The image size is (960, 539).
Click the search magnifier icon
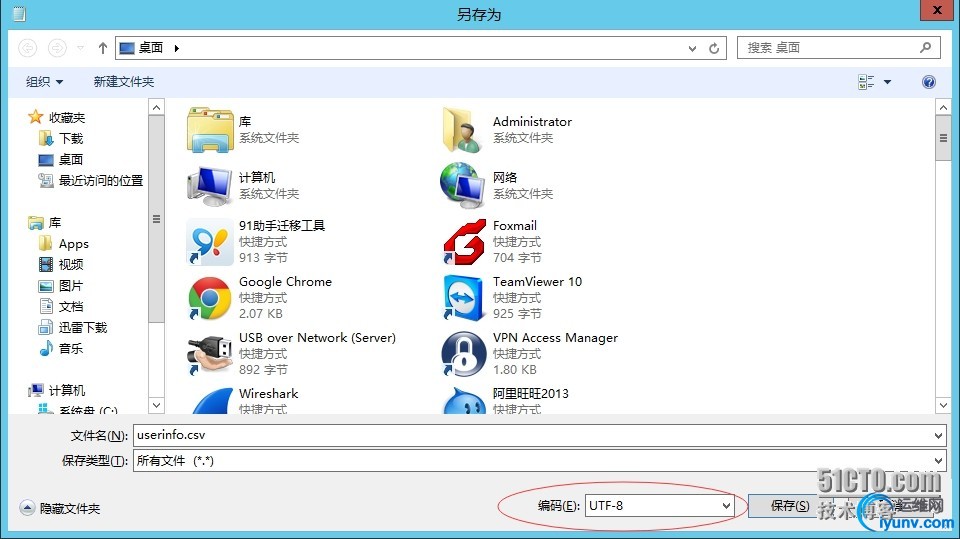pos(926,47)
